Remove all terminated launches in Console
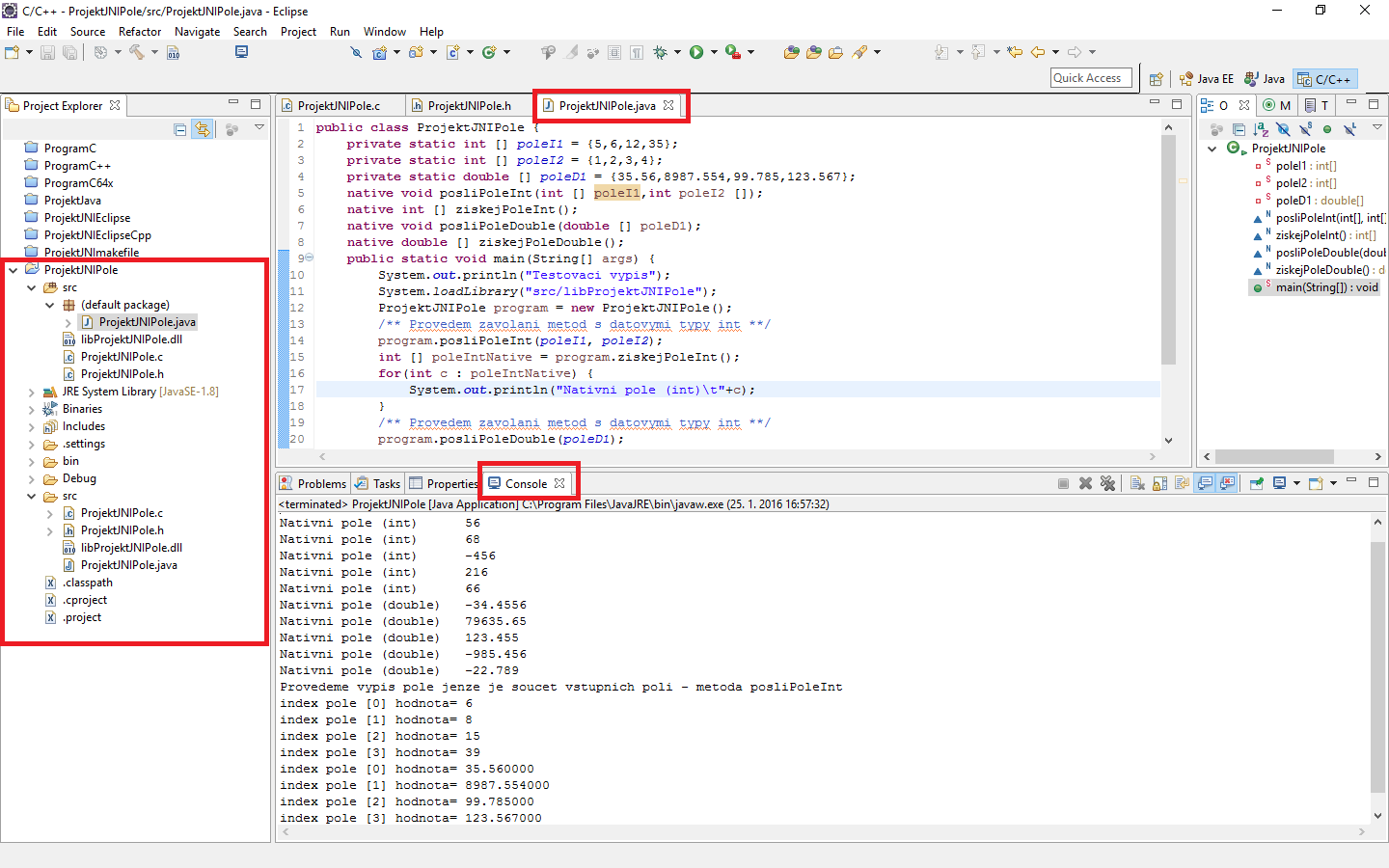 coord(1109,482)
